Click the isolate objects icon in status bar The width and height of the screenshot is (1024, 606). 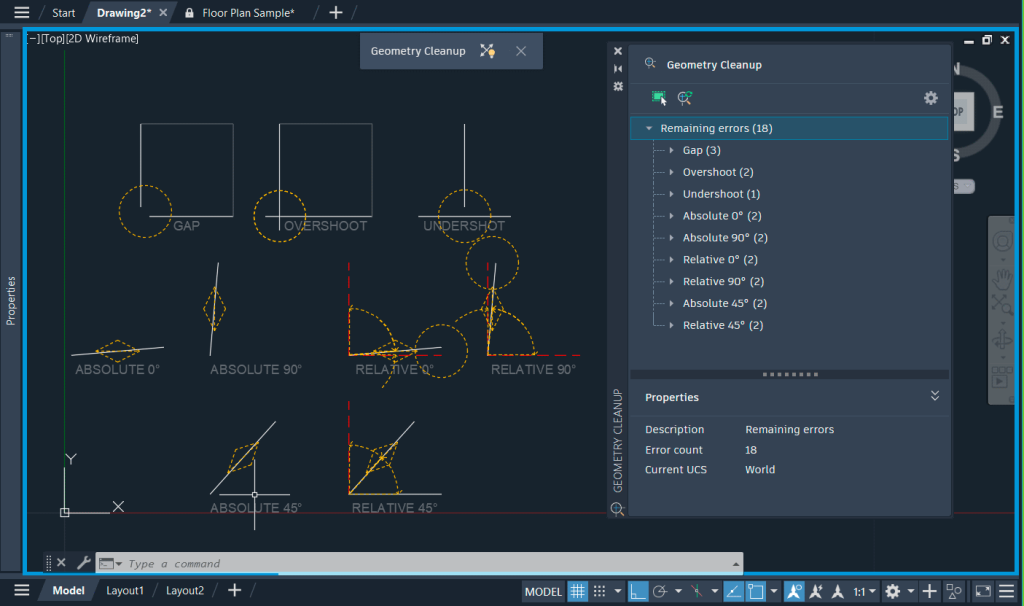(x=953, y=591)
